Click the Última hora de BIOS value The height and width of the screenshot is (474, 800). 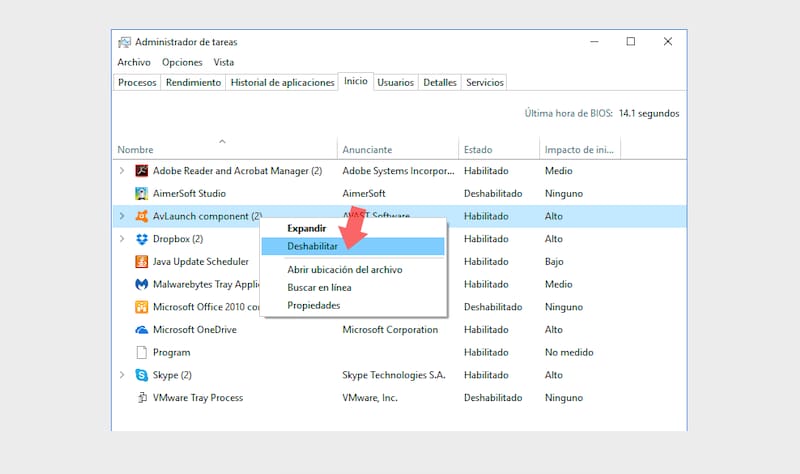pyautogui.click(x=649, y=113)
